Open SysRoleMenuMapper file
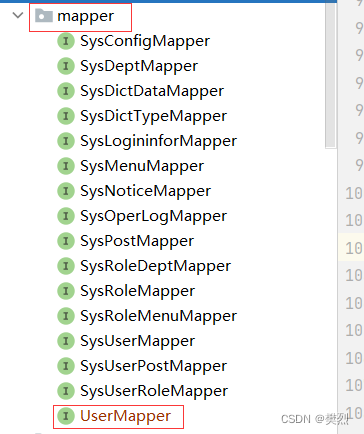364x434 pixels. pyautogui.click(x=158, y=317)
